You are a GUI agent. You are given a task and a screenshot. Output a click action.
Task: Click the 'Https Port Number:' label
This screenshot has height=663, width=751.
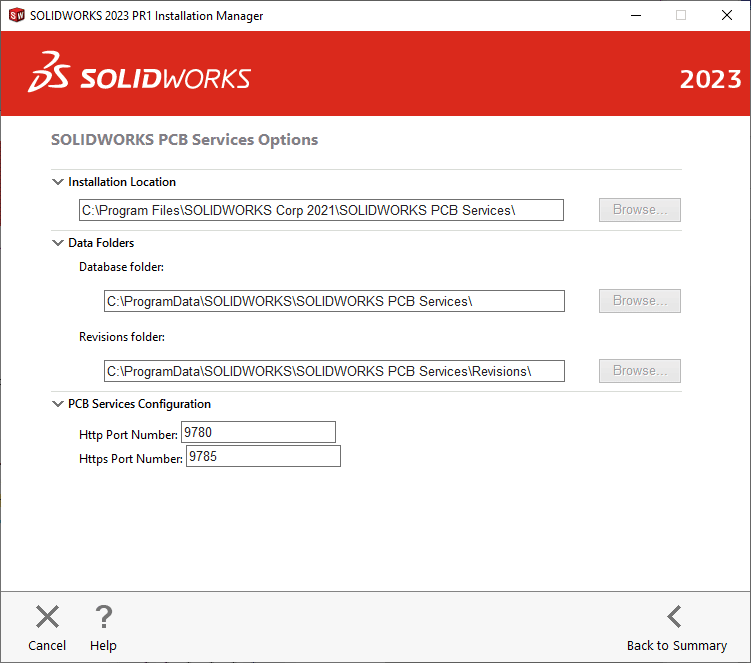(131, 459)
